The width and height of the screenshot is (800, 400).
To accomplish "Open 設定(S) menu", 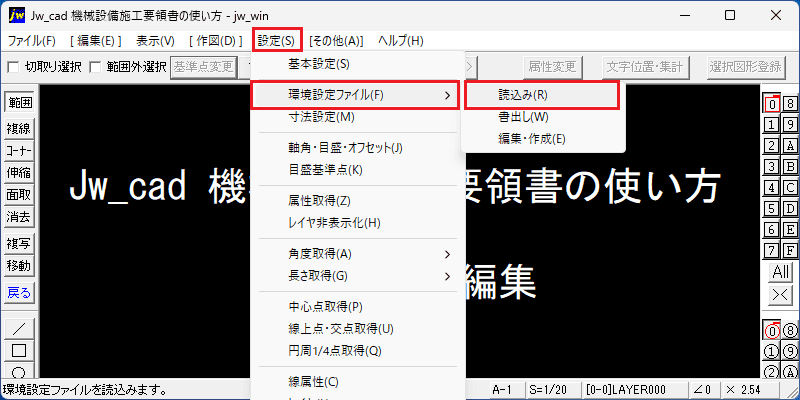I will tap(278, 40).
